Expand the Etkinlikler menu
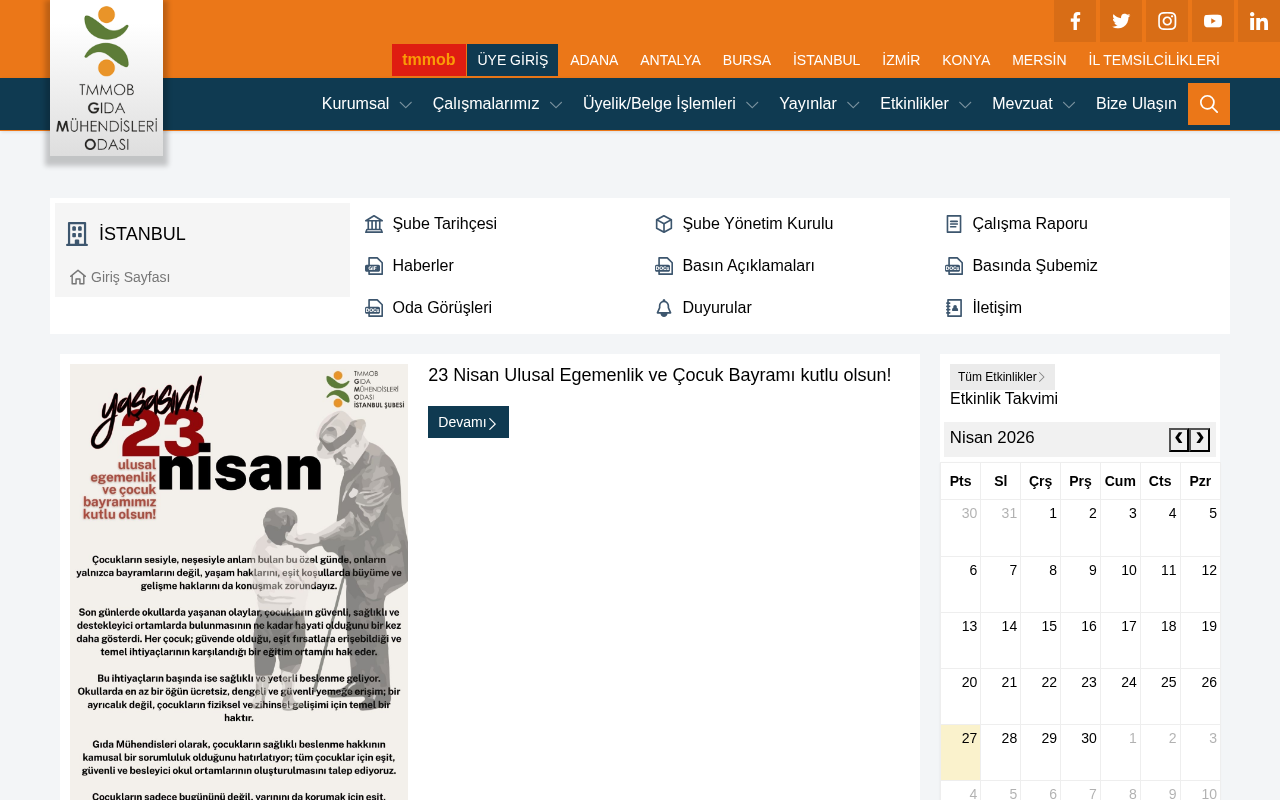The height and width of the screenshot is (800, 1280). 926,104
